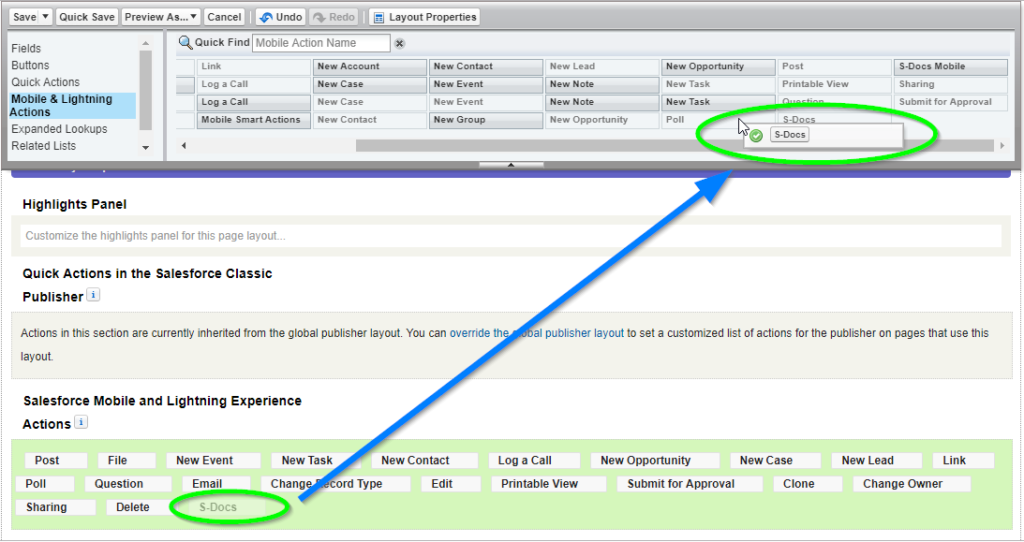Select New Group in the palette
1024x542 pixels.
point(486,120)
